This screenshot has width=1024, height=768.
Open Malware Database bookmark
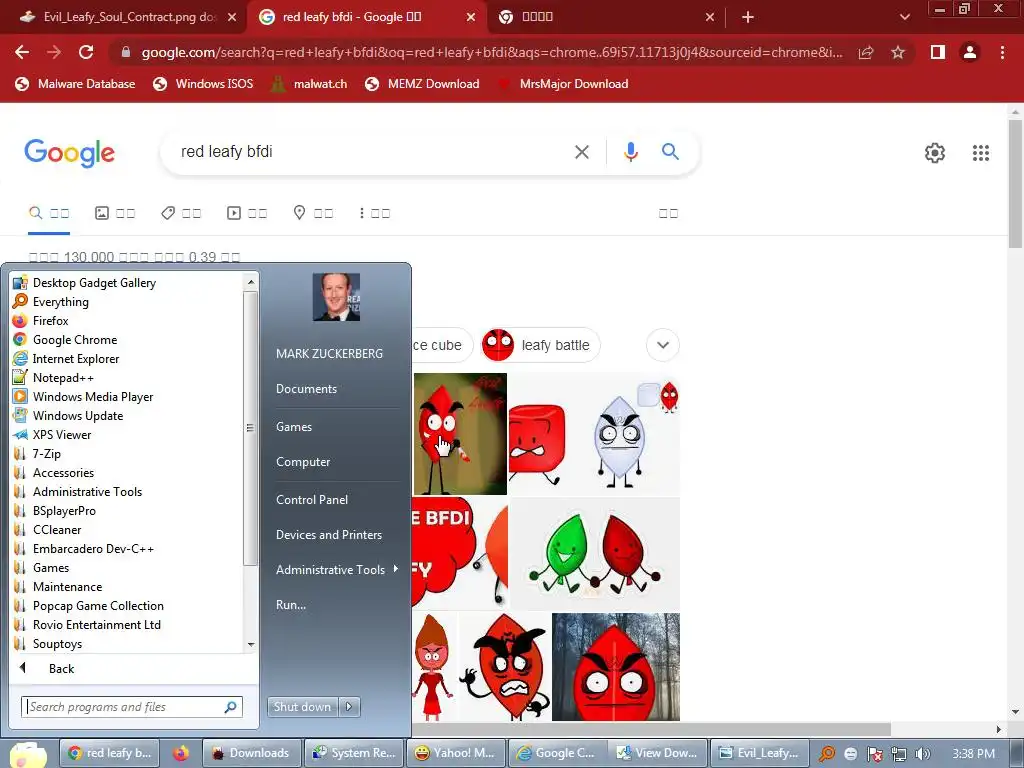point(75,84)
